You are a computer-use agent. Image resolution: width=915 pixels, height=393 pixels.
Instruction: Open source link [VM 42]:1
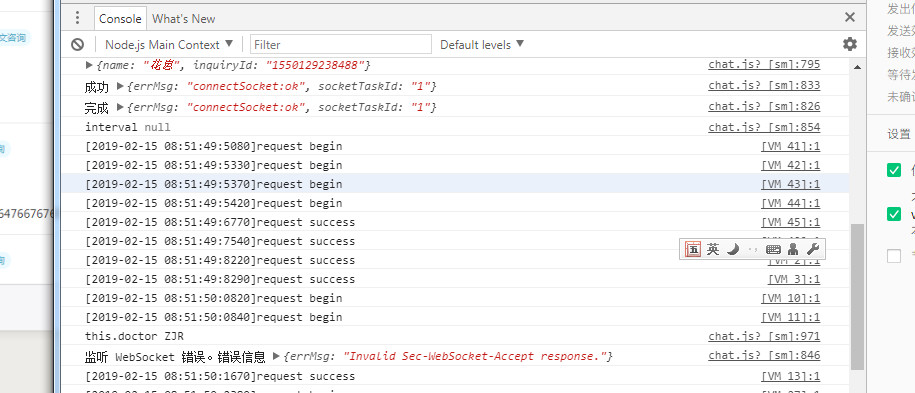pyautogui.click(x=791, y=165)
